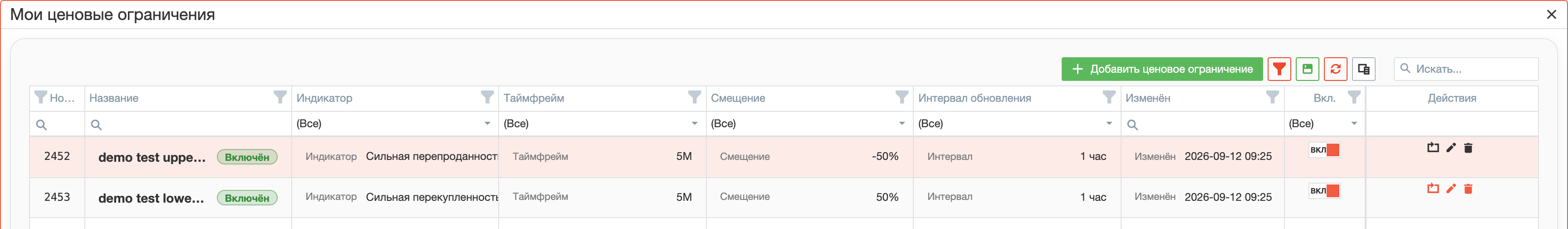Click the red refresh icon button
Viewport: 1568px width, 229px height.
point(1336,69)
